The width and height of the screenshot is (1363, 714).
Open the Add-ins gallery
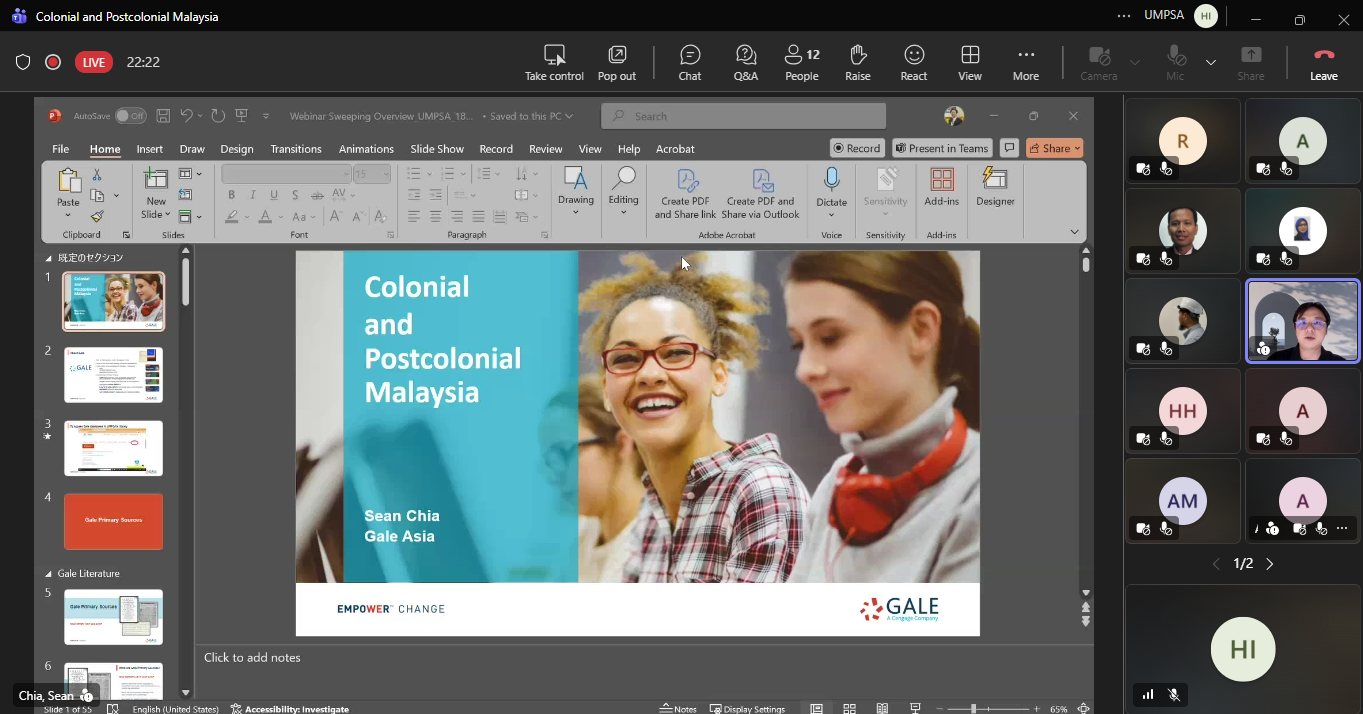pyautogui.click(x=941, y=187)
